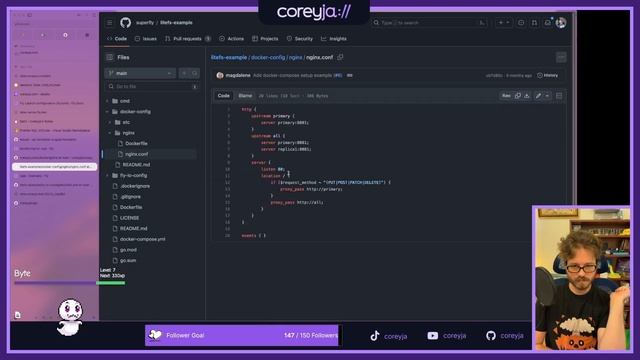The height and width of the screenshot is (360, 640).
Task: Copy raw file contents icon
Action: (518, 96)
